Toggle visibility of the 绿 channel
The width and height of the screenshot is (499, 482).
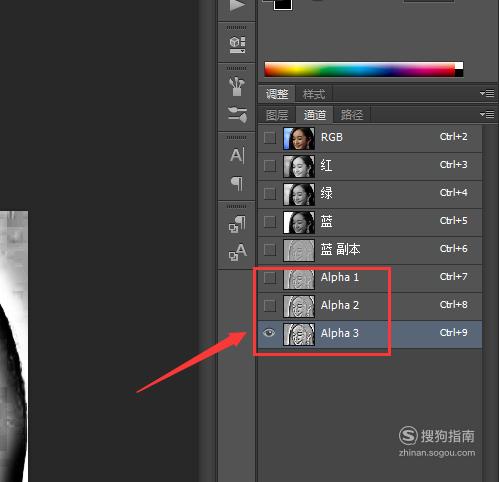tap(269, 194)
